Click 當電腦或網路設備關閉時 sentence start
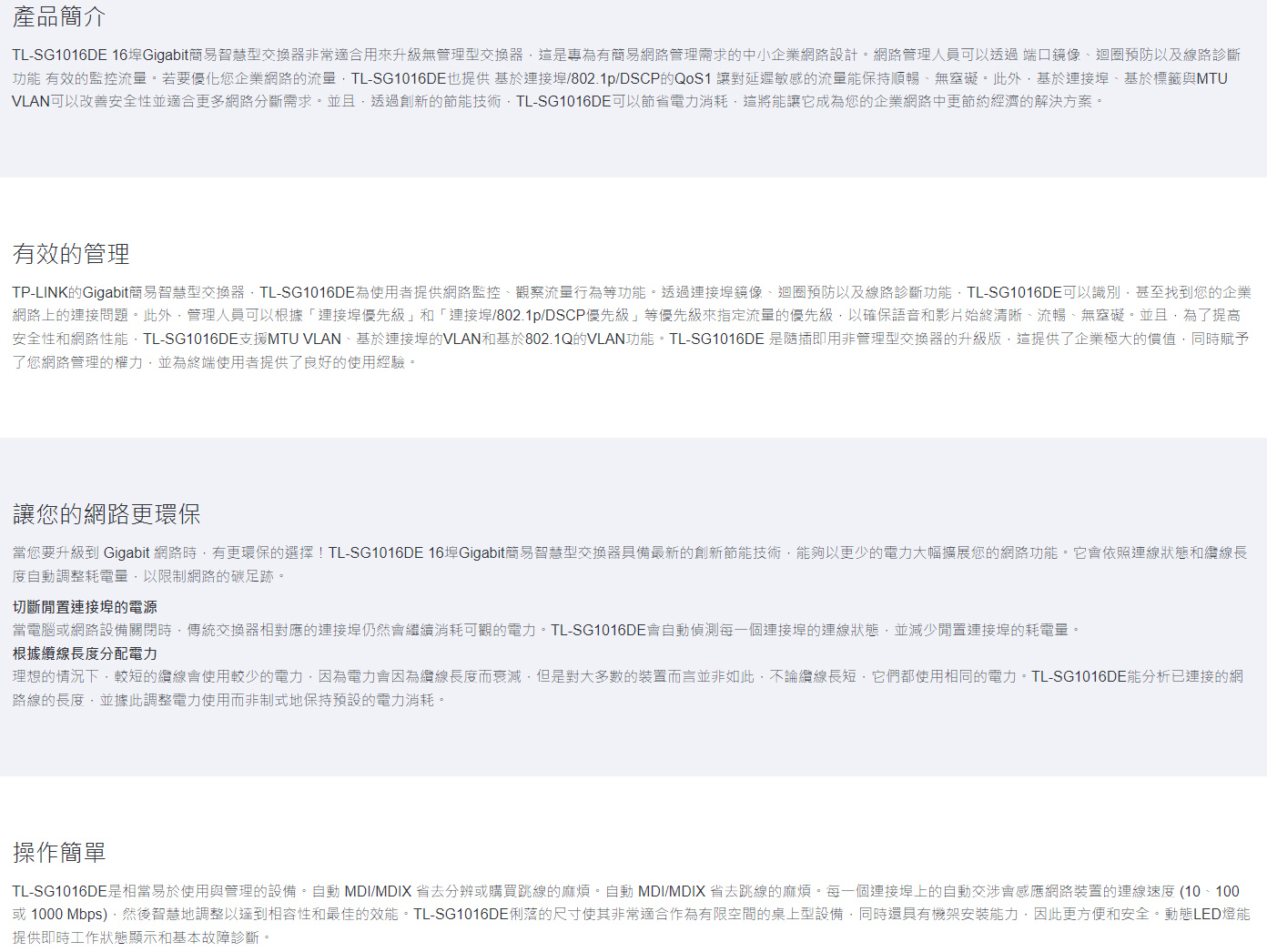Viewport: 1267px width, 952px height. pos(92,630)
